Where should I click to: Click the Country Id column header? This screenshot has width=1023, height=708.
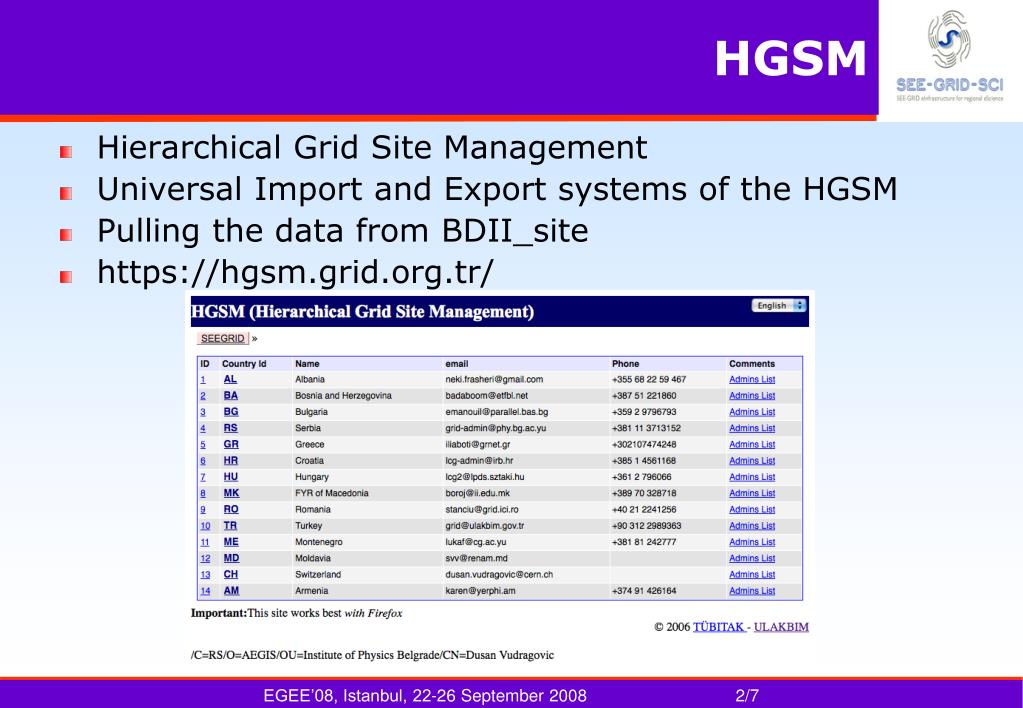(244, 364)
